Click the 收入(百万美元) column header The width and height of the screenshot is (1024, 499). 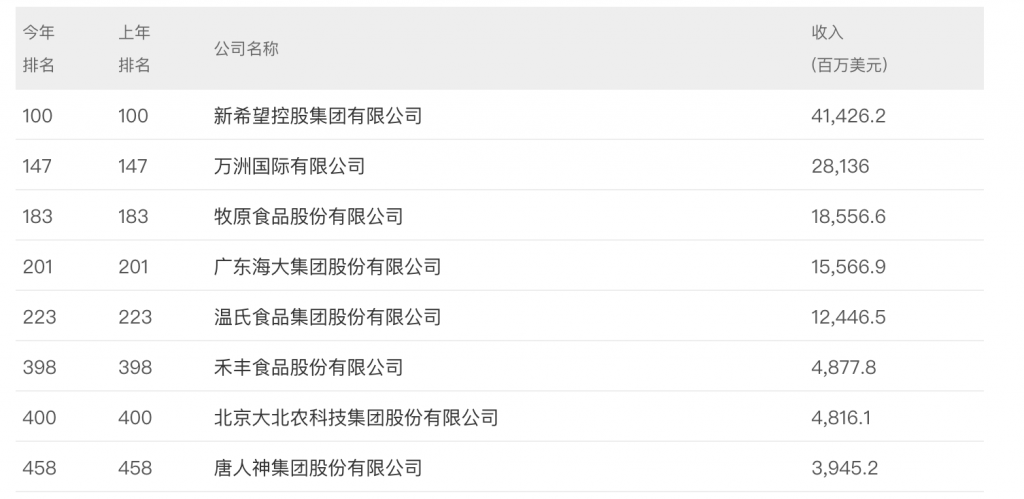pyautogui.click(x=849, y=48)
